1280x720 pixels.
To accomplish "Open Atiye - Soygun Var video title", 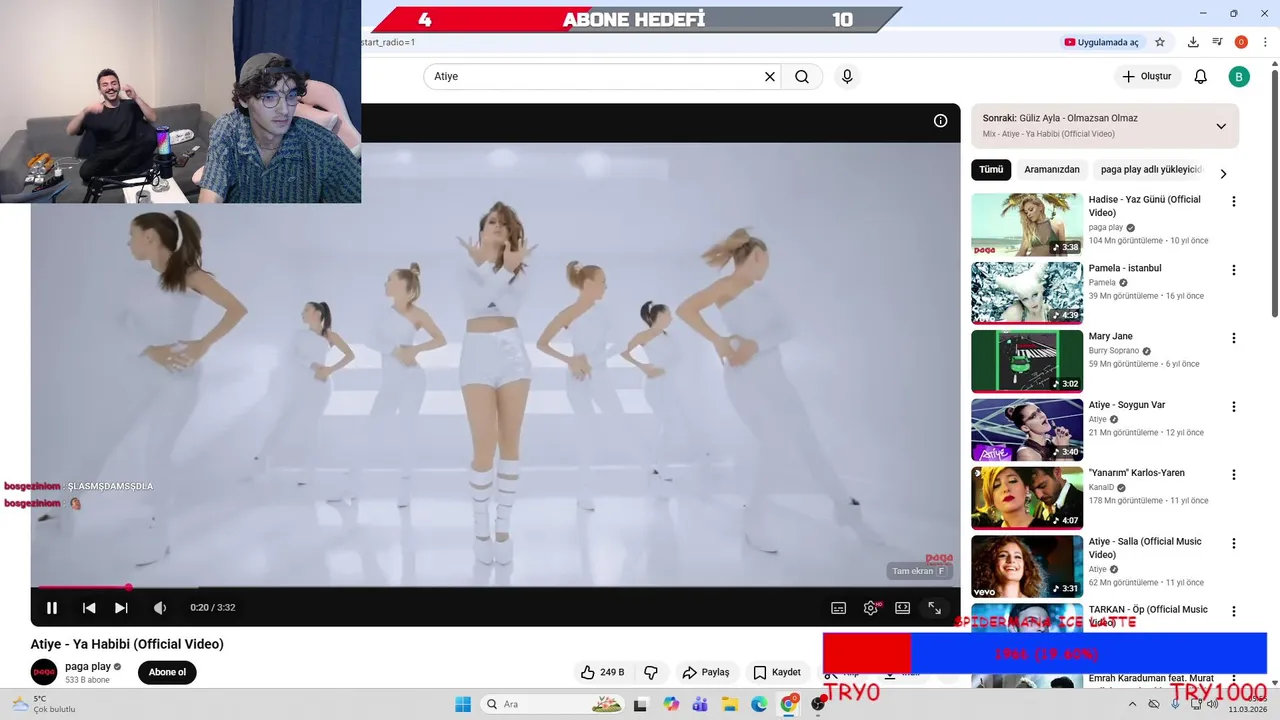I will pyautogui.click(x=1127, y=405).
